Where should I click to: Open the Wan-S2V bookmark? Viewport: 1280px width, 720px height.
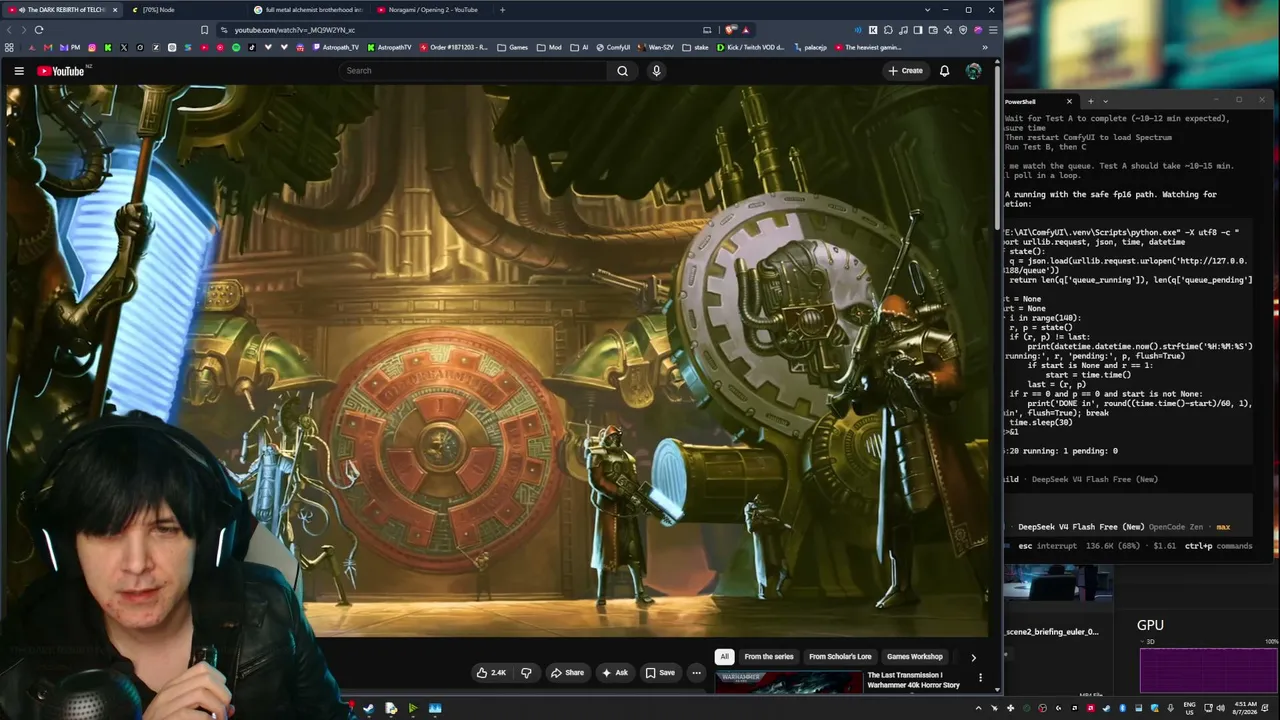coord(656,47)
